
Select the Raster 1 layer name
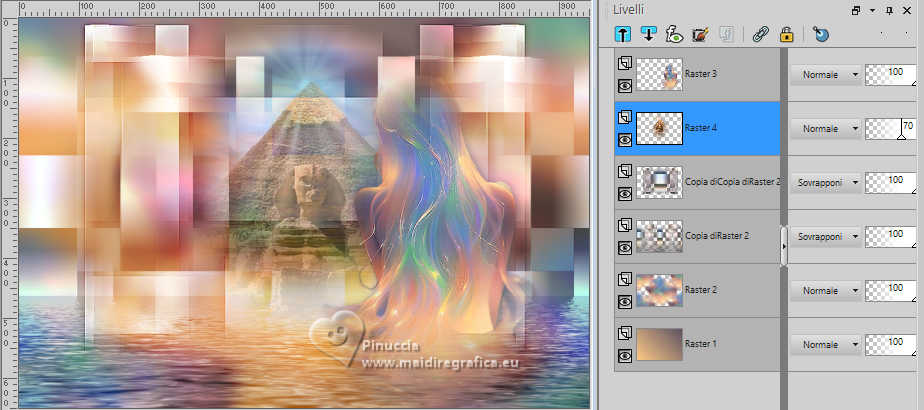point(701,343)
